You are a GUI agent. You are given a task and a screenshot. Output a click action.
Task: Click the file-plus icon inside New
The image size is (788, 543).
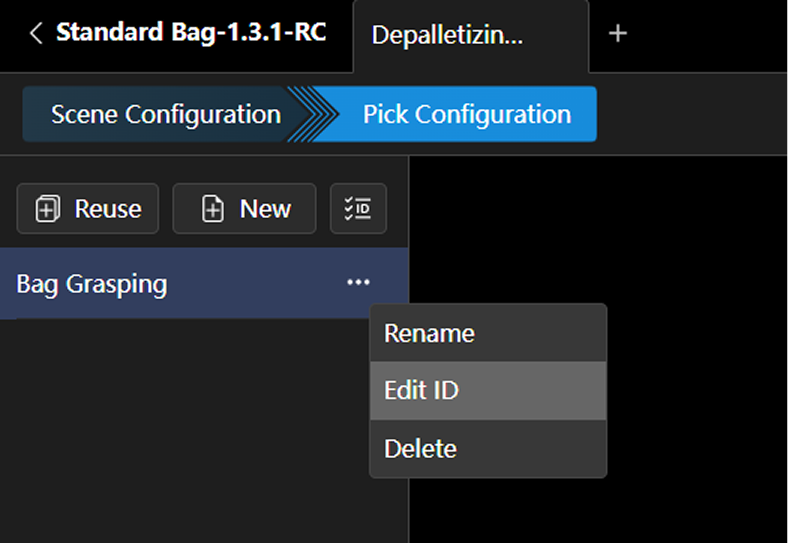point(213,209)
